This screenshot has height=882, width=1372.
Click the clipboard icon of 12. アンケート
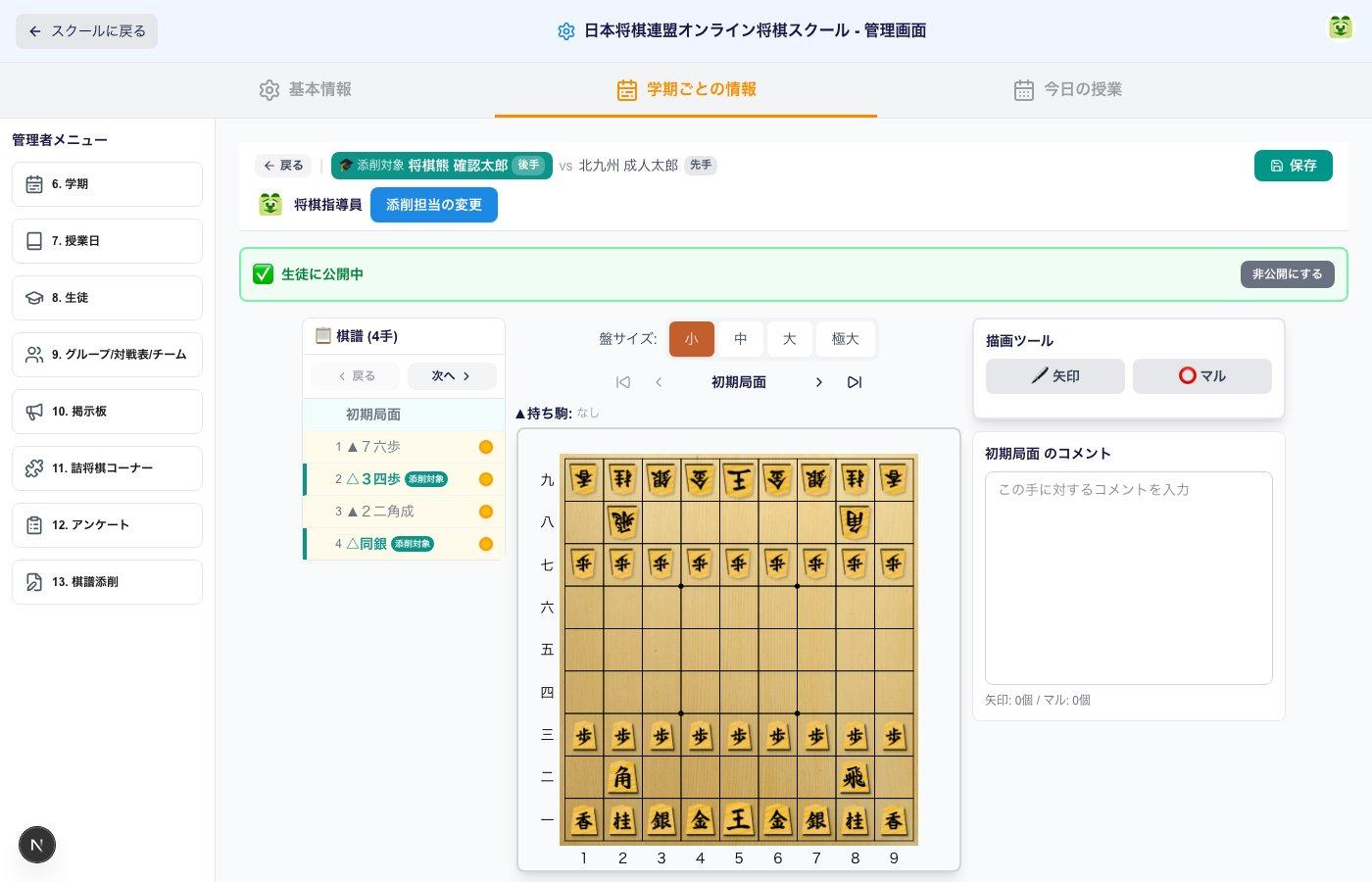tap(34, 525)
